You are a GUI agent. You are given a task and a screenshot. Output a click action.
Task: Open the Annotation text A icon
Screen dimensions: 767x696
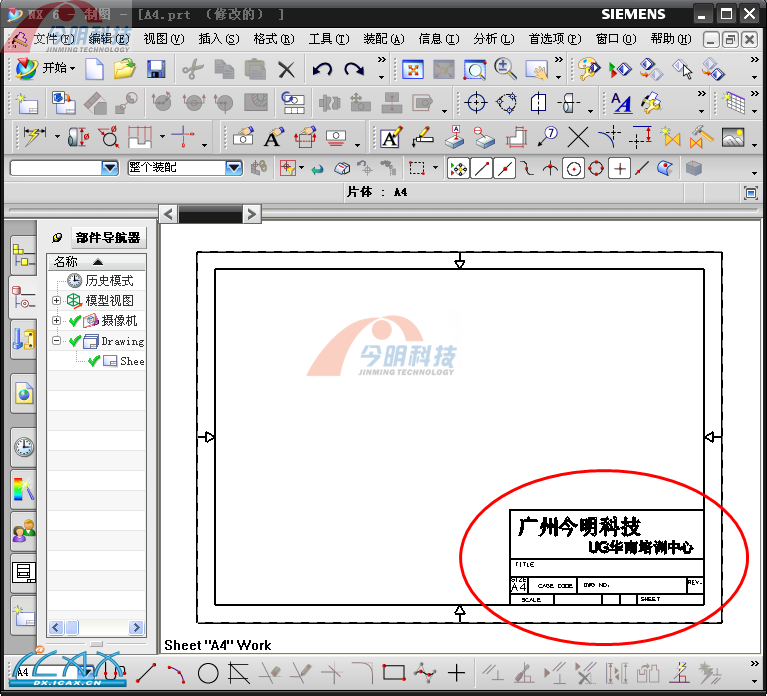pyautogui.click(x=621, y=103)
